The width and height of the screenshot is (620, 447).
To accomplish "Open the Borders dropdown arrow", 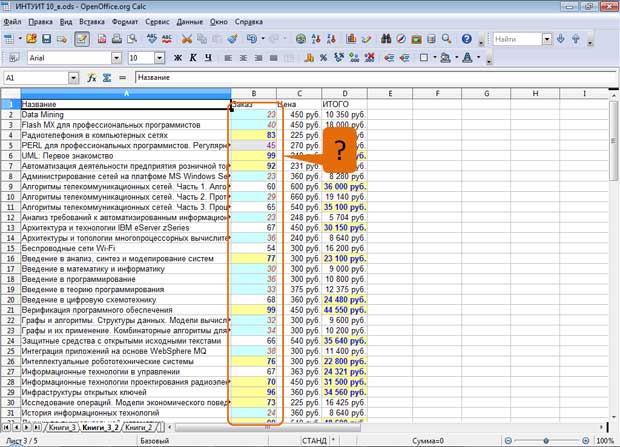I will [x=435, y=58].
